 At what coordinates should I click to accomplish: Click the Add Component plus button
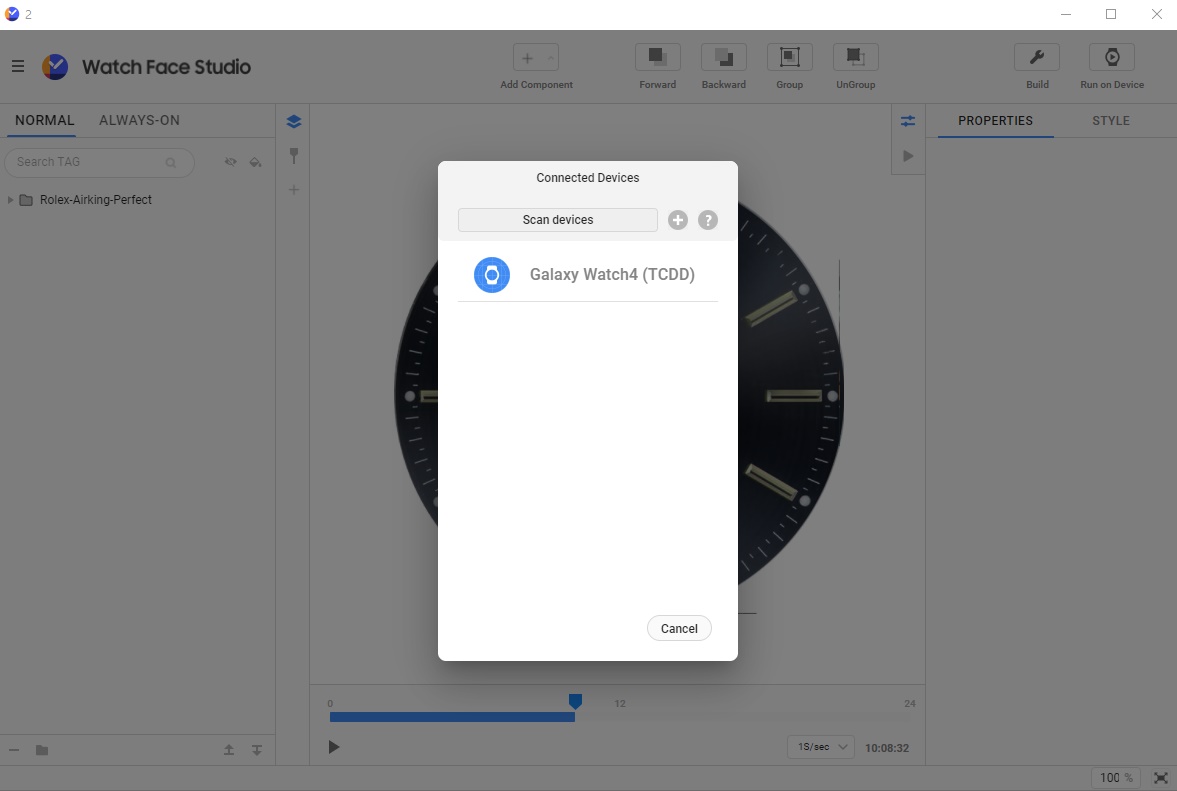527,58
